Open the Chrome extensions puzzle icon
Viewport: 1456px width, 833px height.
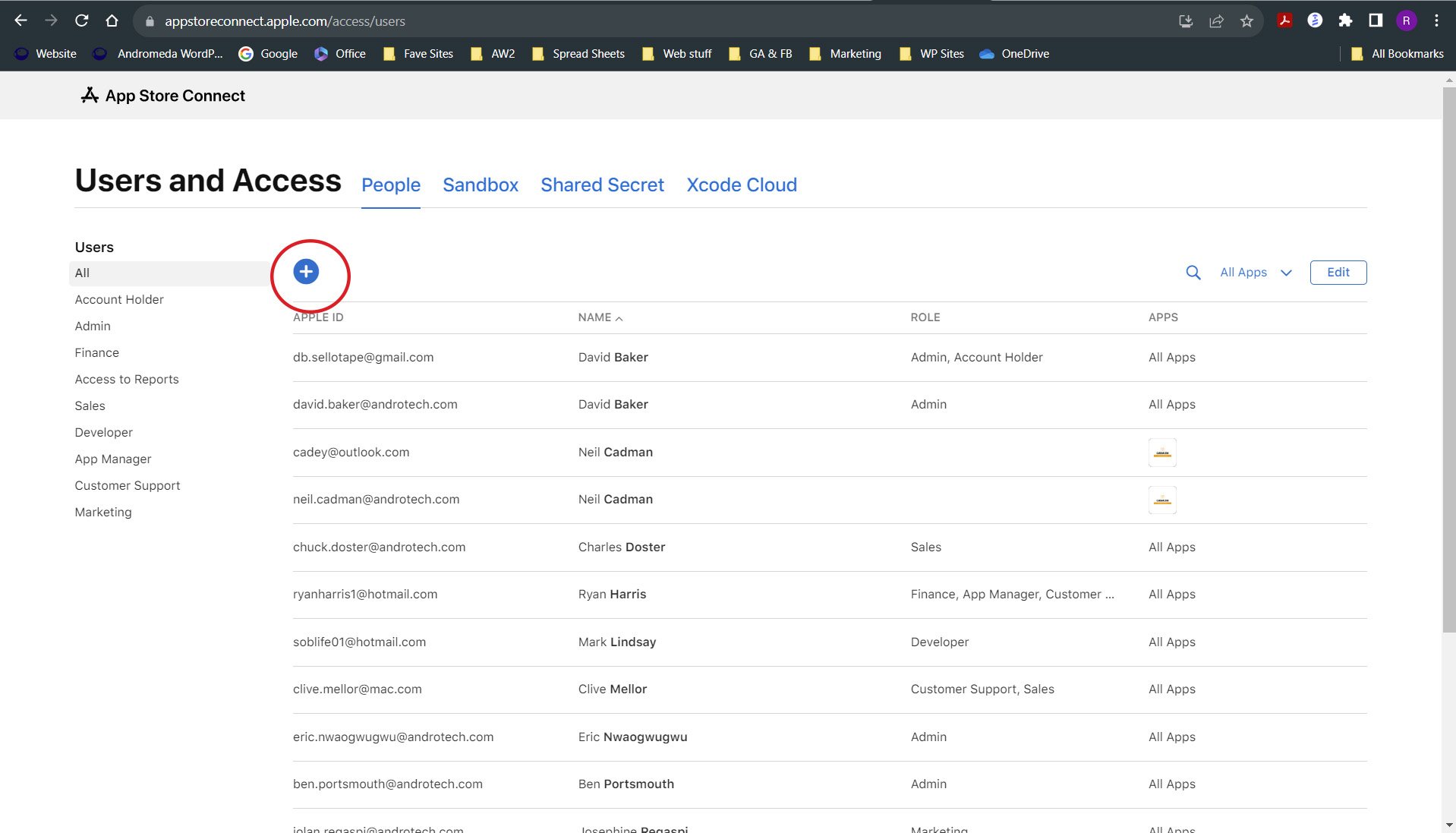click(x=1345, y=21)
